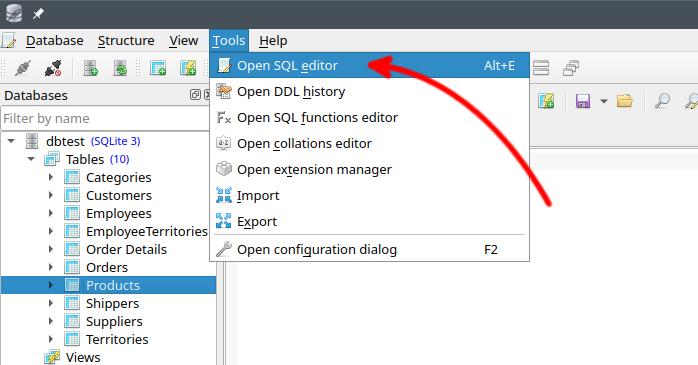
Task: Click the connect to database plug icon
Action: [22, 68]
